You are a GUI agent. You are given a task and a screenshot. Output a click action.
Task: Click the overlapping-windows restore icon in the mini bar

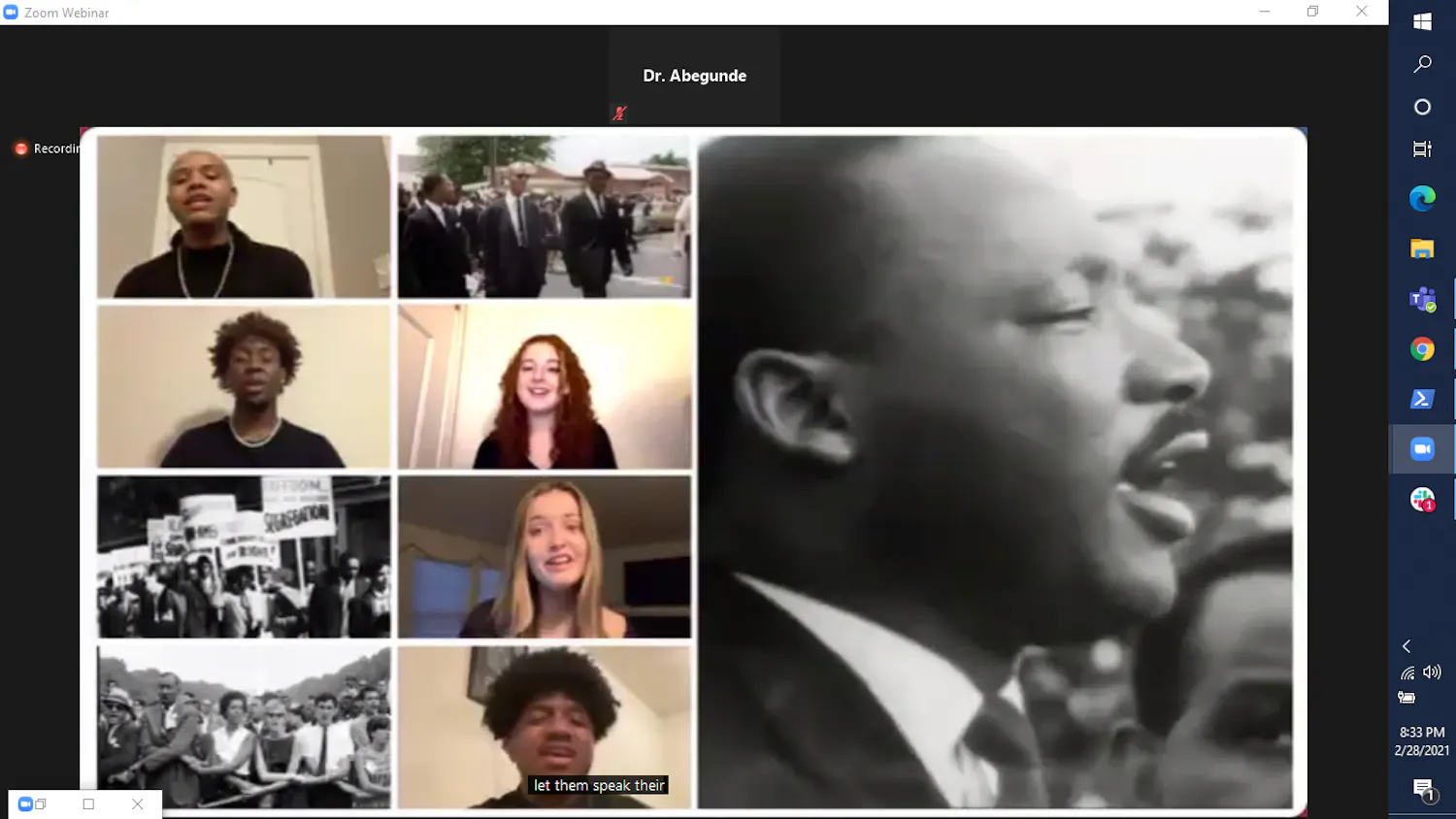click(x=41, y=803)
